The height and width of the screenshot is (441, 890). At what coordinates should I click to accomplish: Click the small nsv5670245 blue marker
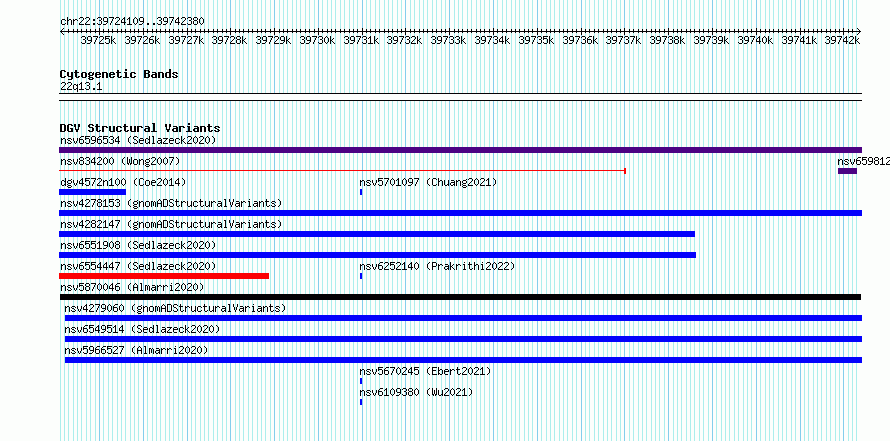[361, 381]
